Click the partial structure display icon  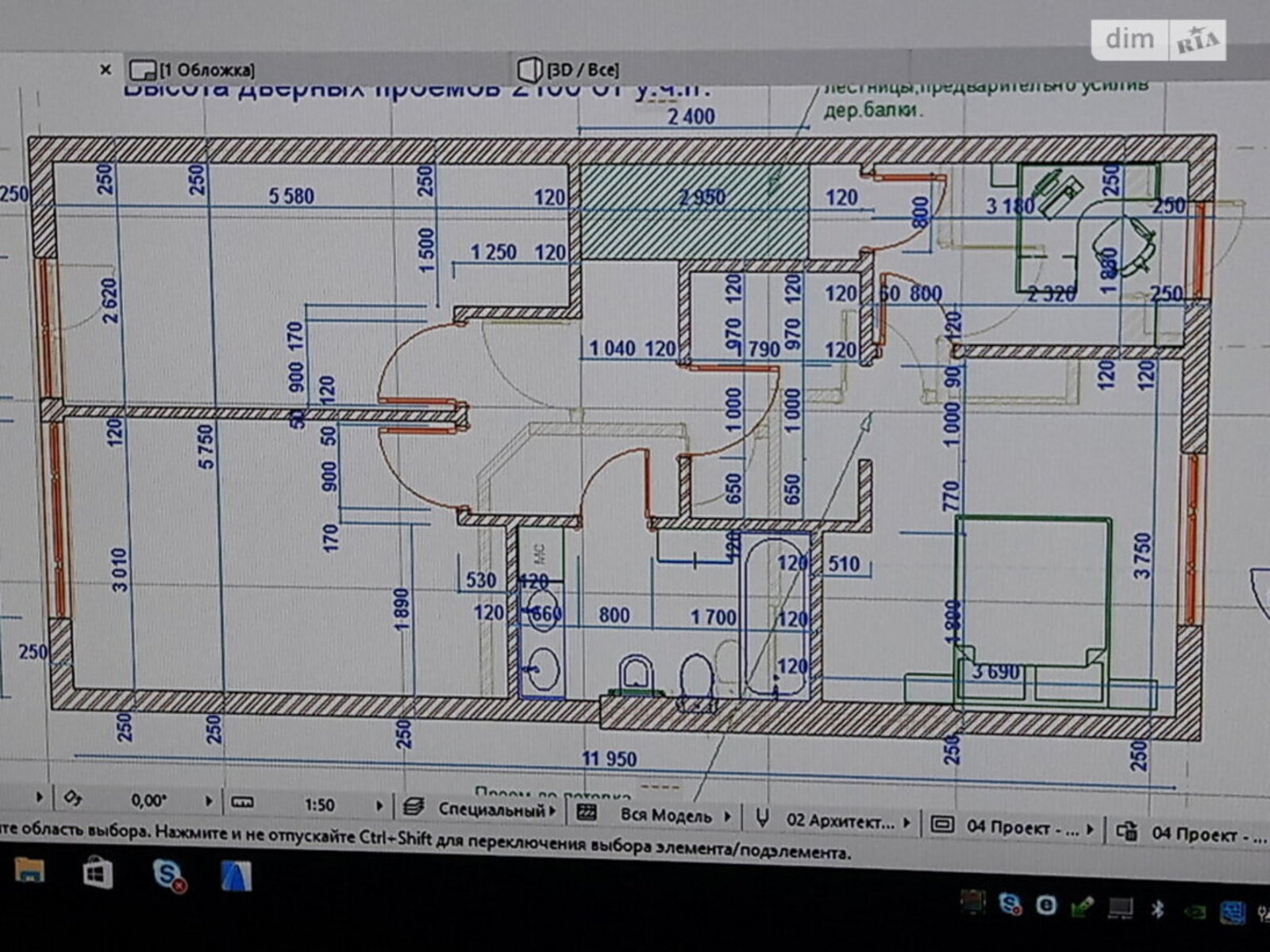click(x=587, y=812)
